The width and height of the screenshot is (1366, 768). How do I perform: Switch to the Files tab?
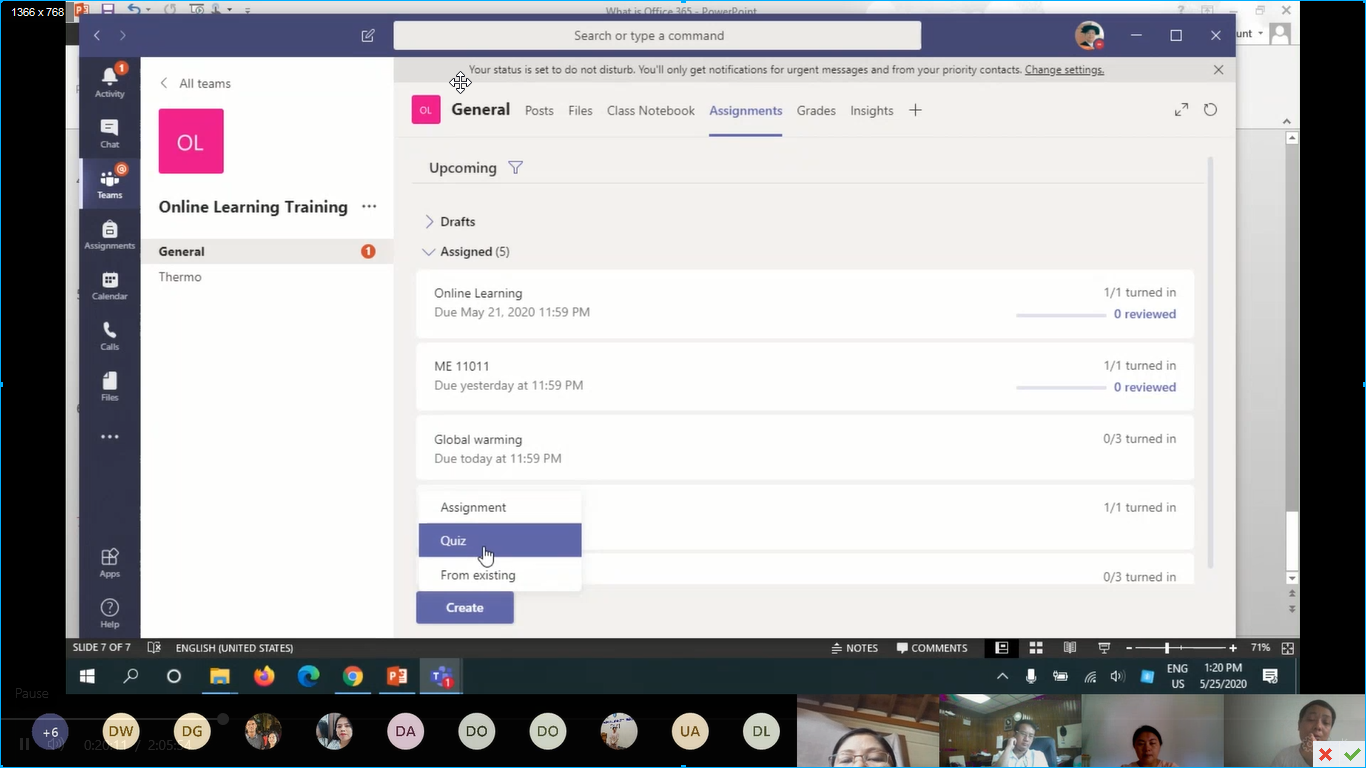[x=580, y=111]
